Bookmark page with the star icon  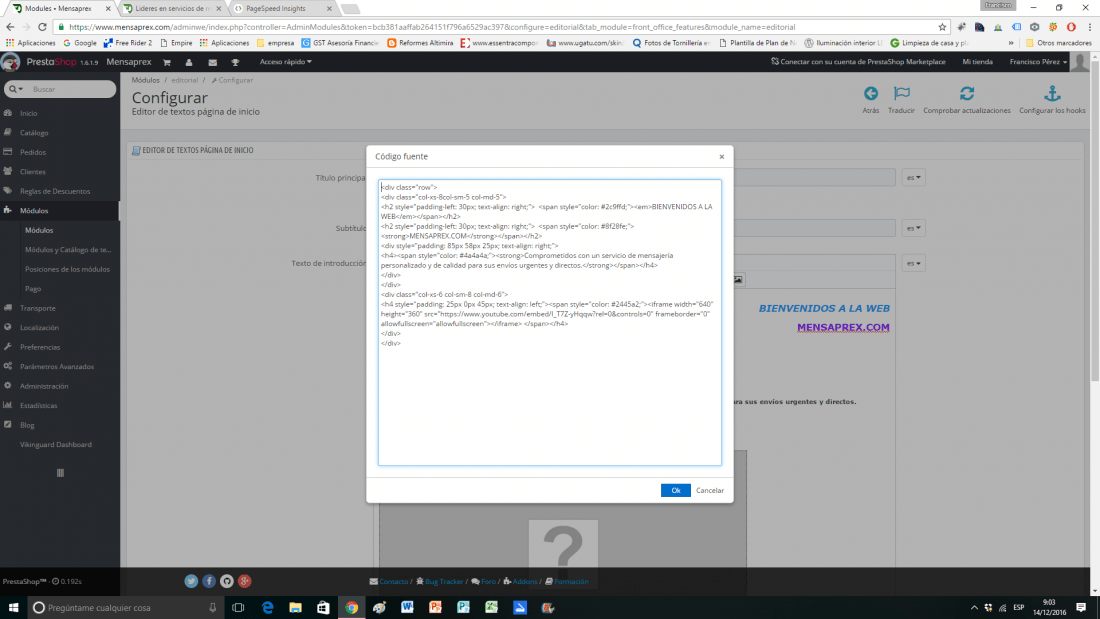click(942, 27)
